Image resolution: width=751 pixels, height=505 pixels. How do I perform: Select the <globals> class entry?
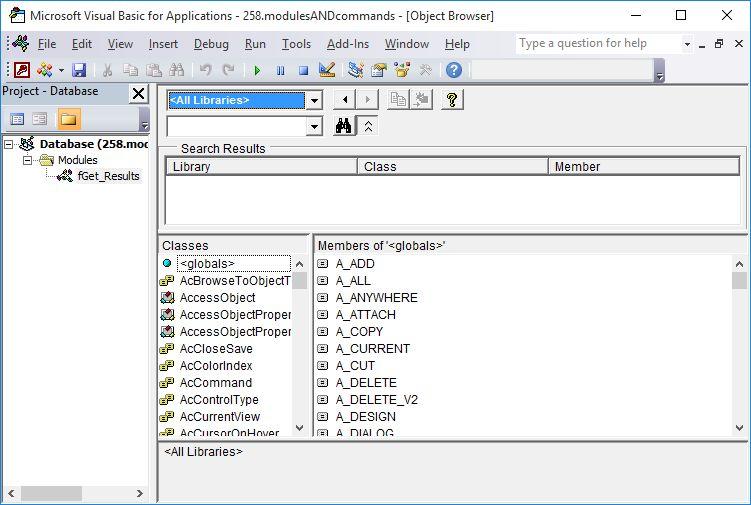(x=207, y=264)
